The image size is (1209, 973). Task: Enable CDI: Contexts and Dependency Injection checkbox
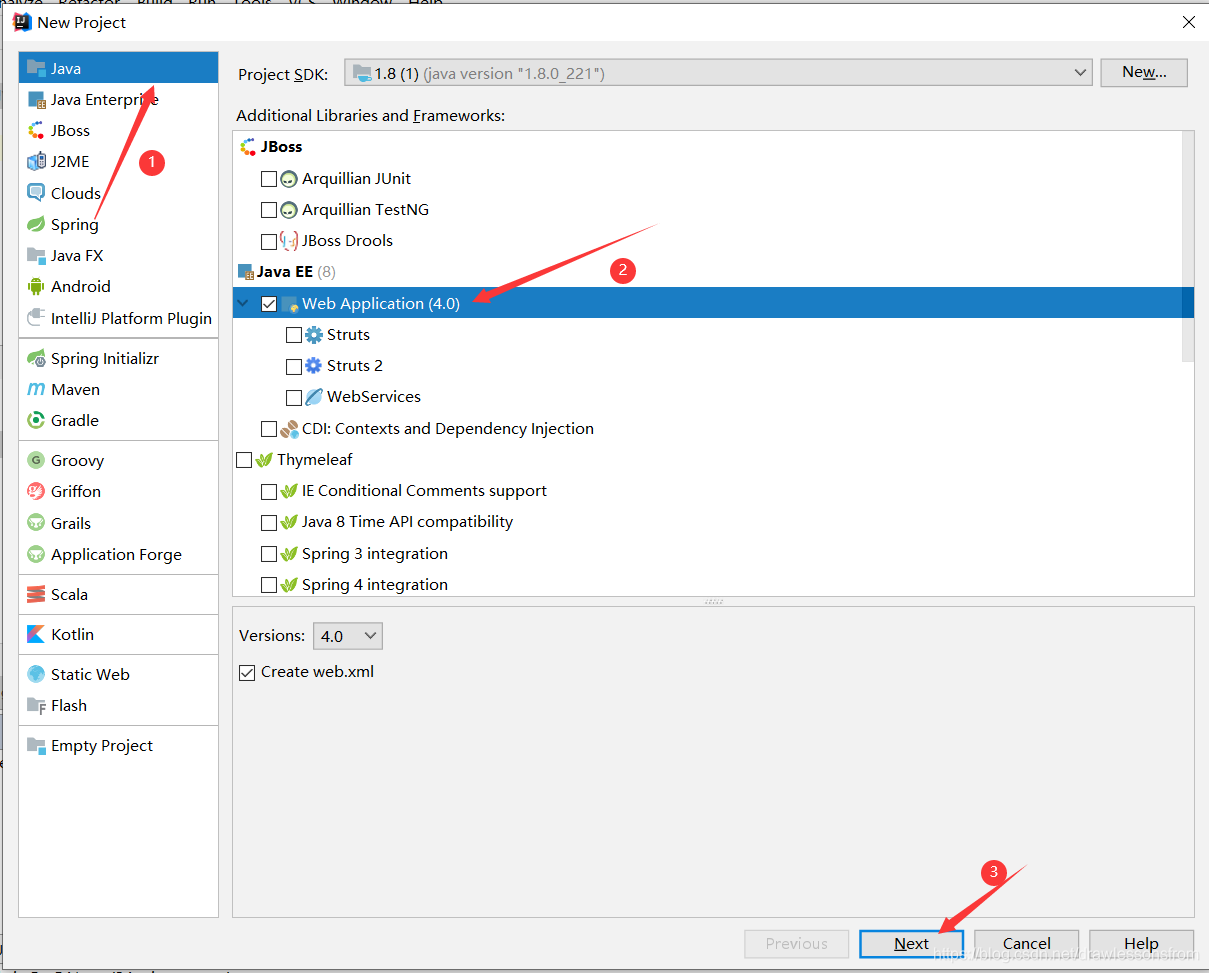tap(268, 428)
